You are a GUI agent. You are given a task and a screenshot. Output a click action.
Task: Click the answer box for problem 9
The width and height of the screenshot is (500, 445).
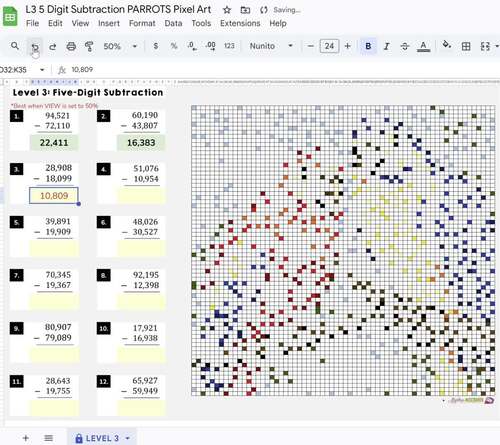(54, 355)
